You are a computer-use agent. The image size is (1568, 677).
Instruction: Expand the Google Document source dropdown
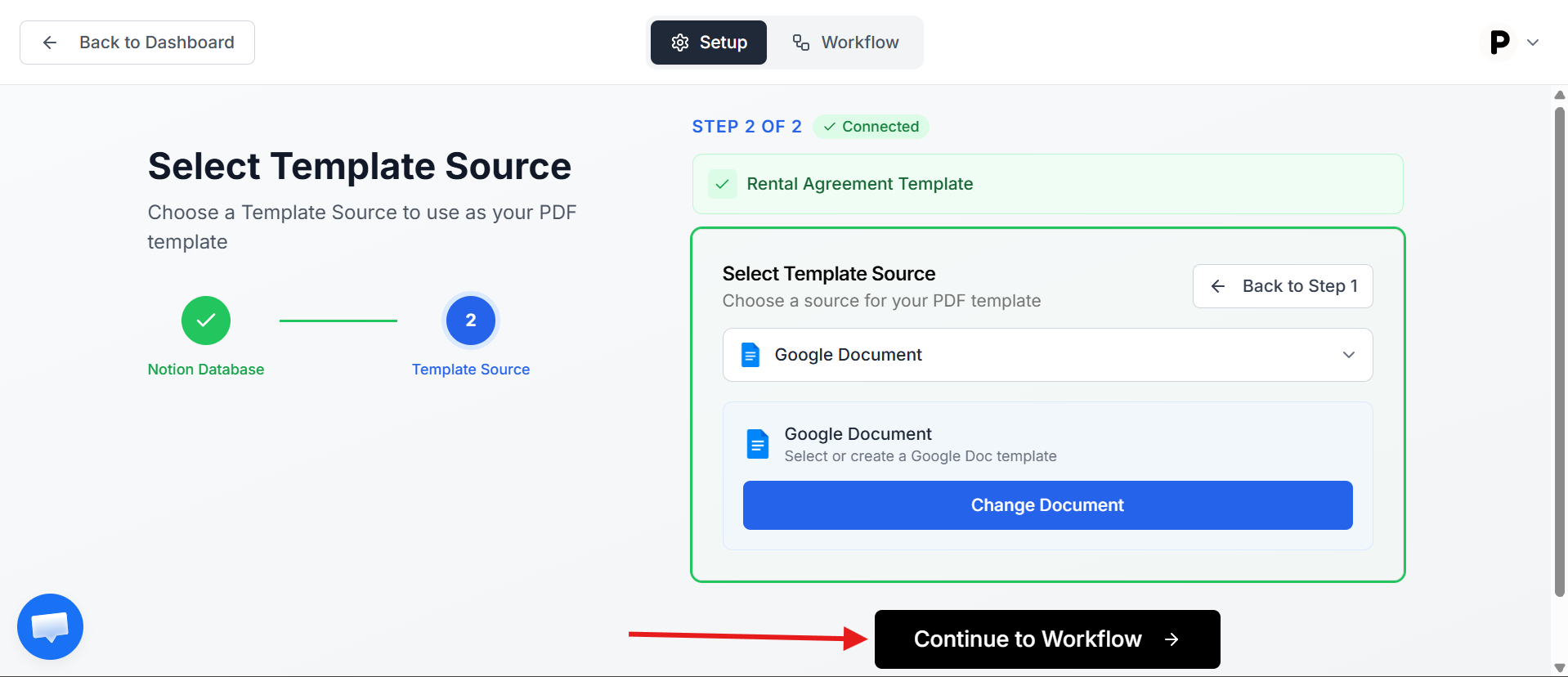(x=1046, y=355)
